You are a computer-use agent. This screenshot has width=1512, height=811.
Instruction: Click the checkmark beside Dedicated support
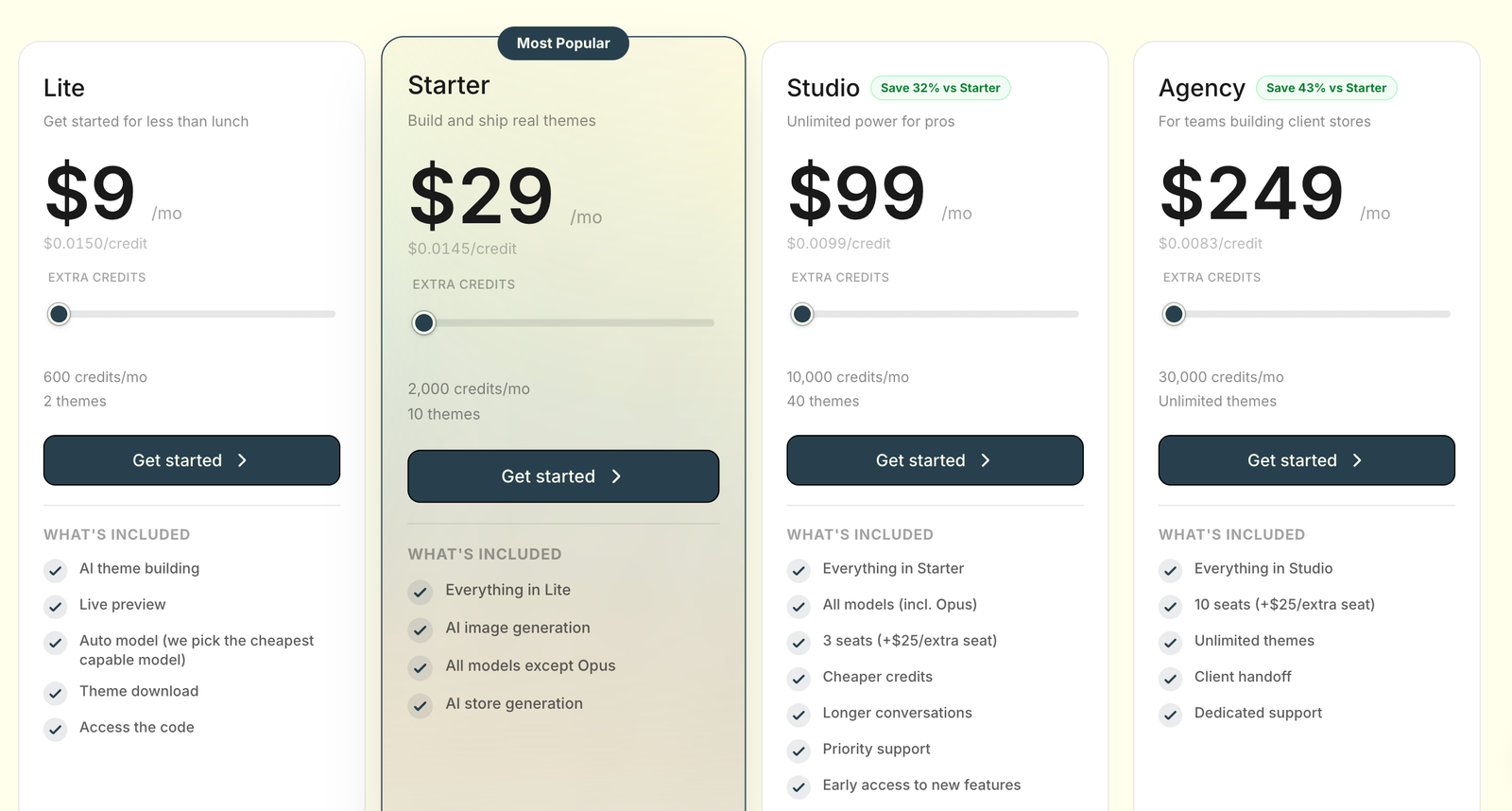(1171, 715)
